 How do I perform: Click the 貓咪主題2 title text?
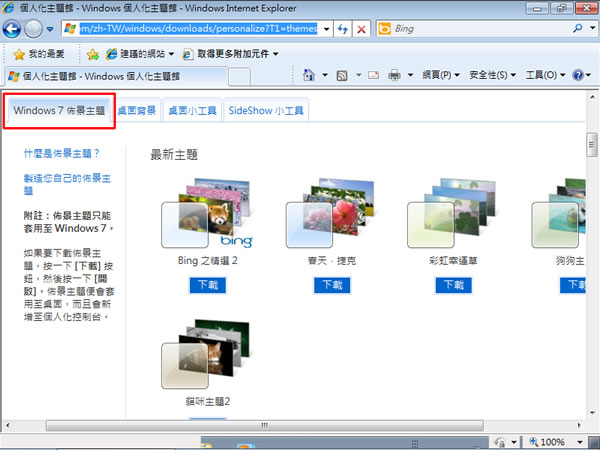click(x=208, y=401)
